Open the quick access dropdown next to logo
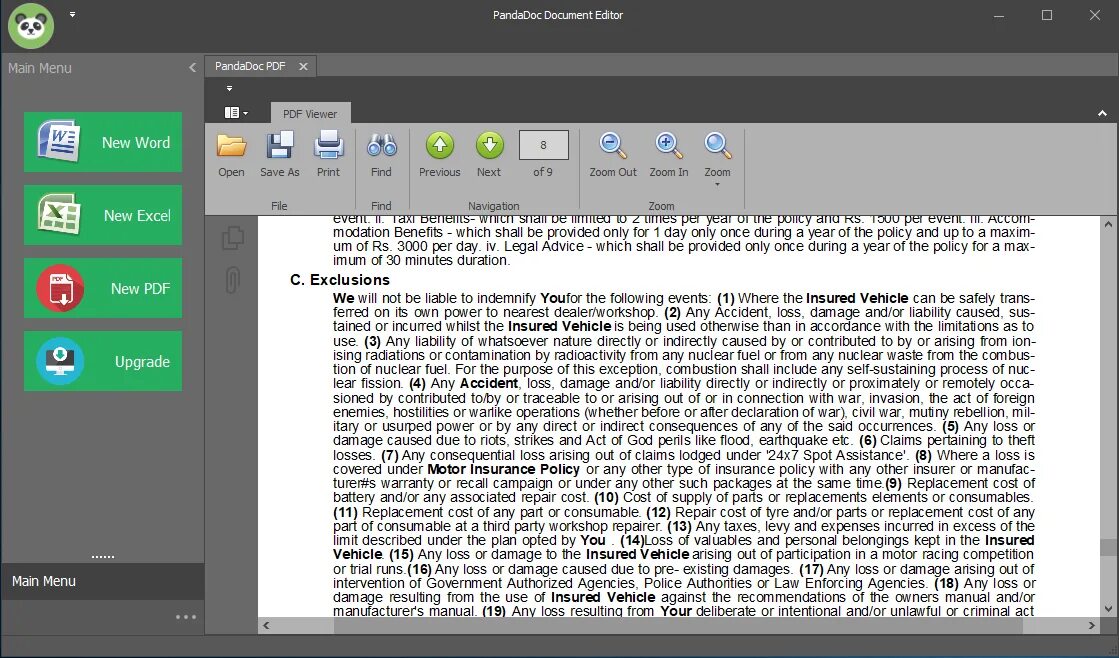 [72, 14]
